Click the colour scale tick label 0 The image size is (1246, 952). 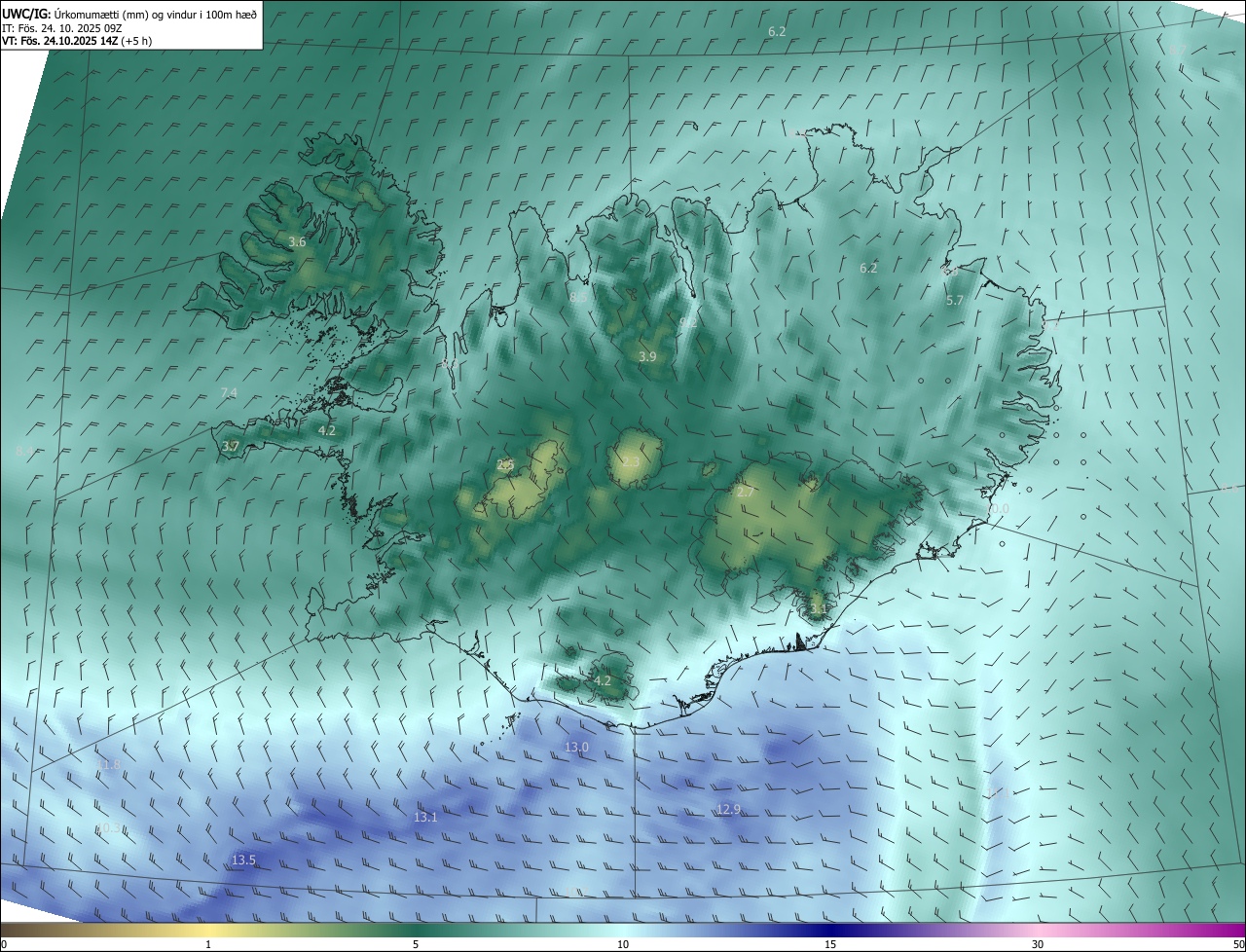4,944
